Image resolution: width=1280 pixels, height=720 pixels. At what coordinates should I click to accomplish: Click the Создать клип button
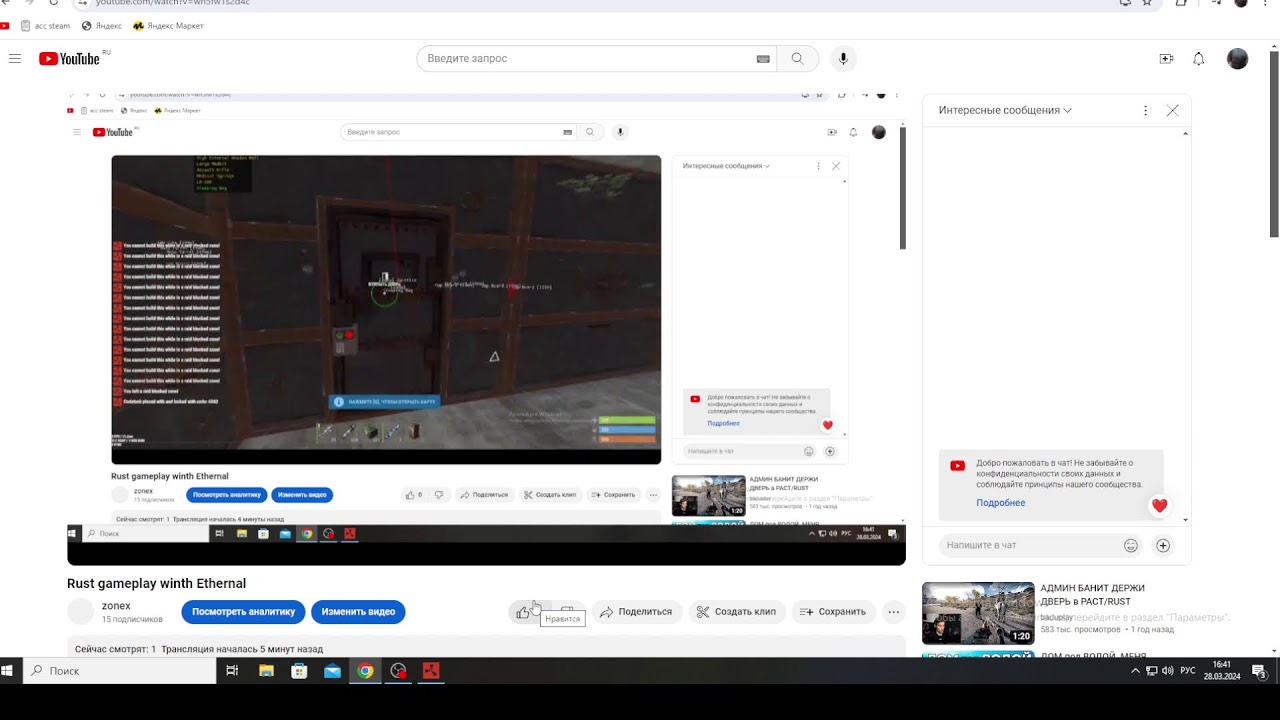click(x=736, y=612)
